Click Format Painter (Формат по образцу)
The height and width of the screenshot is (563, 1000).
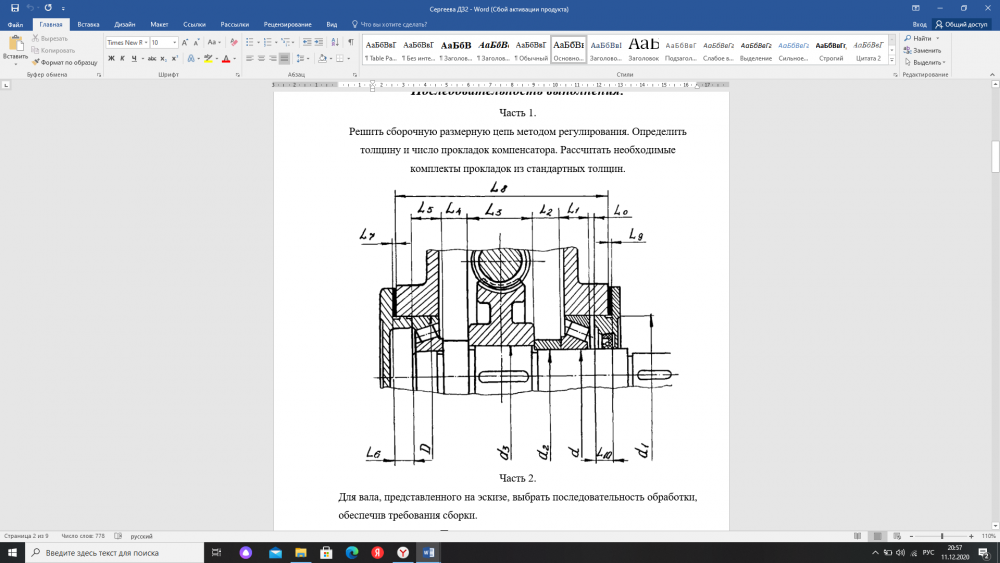68,62
